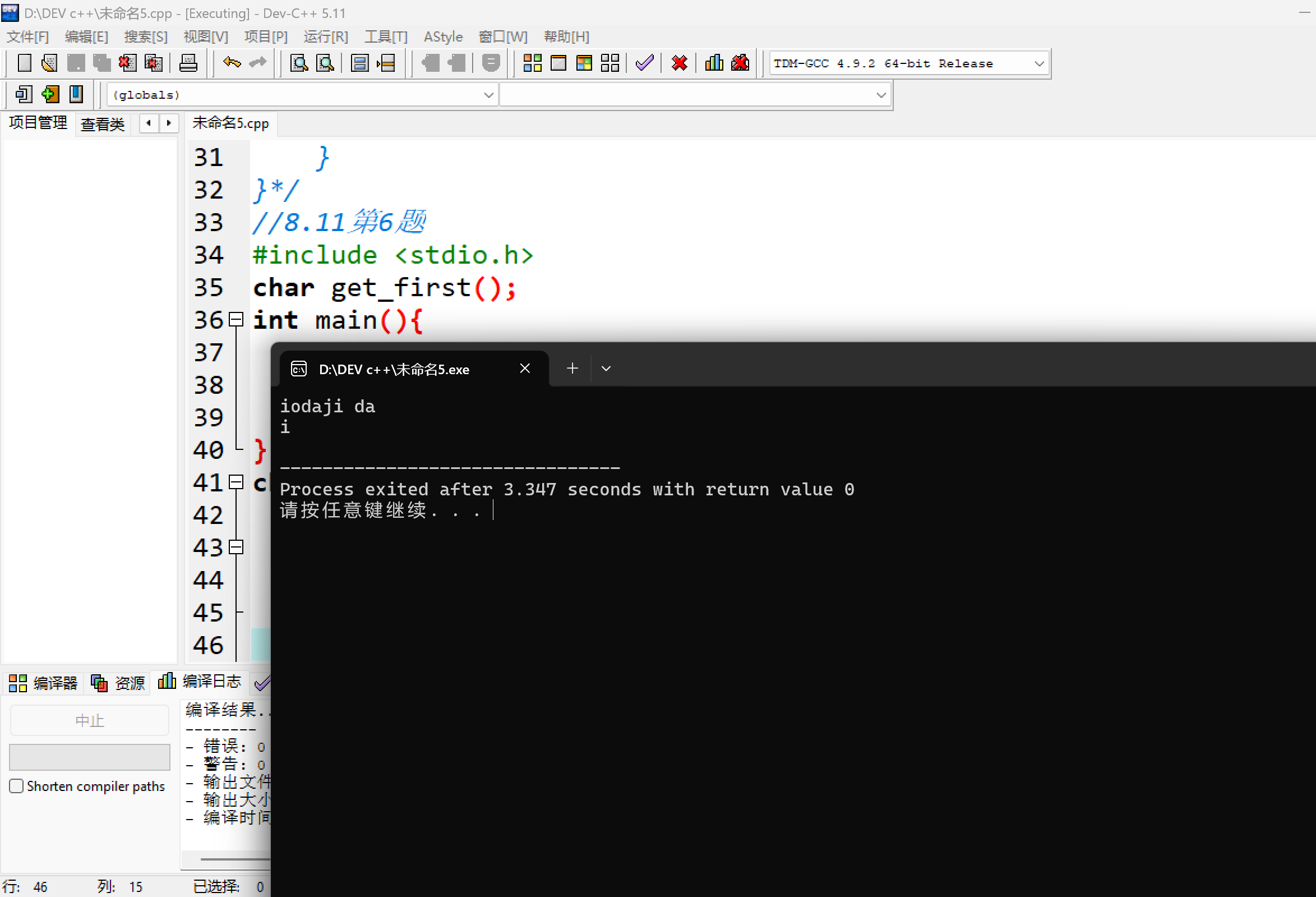
Task: Click the Compile (four colored squares) icon
Action: point(532,63)
